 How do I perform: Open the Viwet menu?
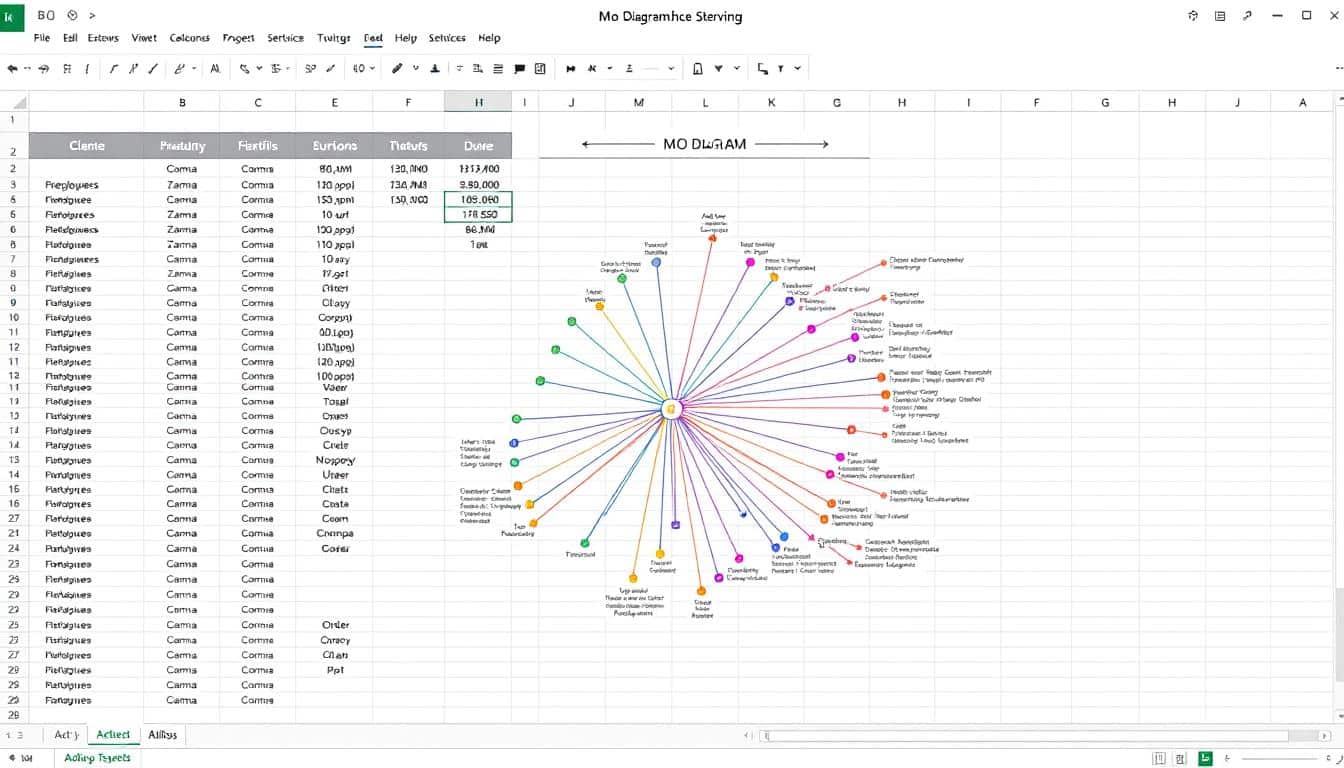144,38
